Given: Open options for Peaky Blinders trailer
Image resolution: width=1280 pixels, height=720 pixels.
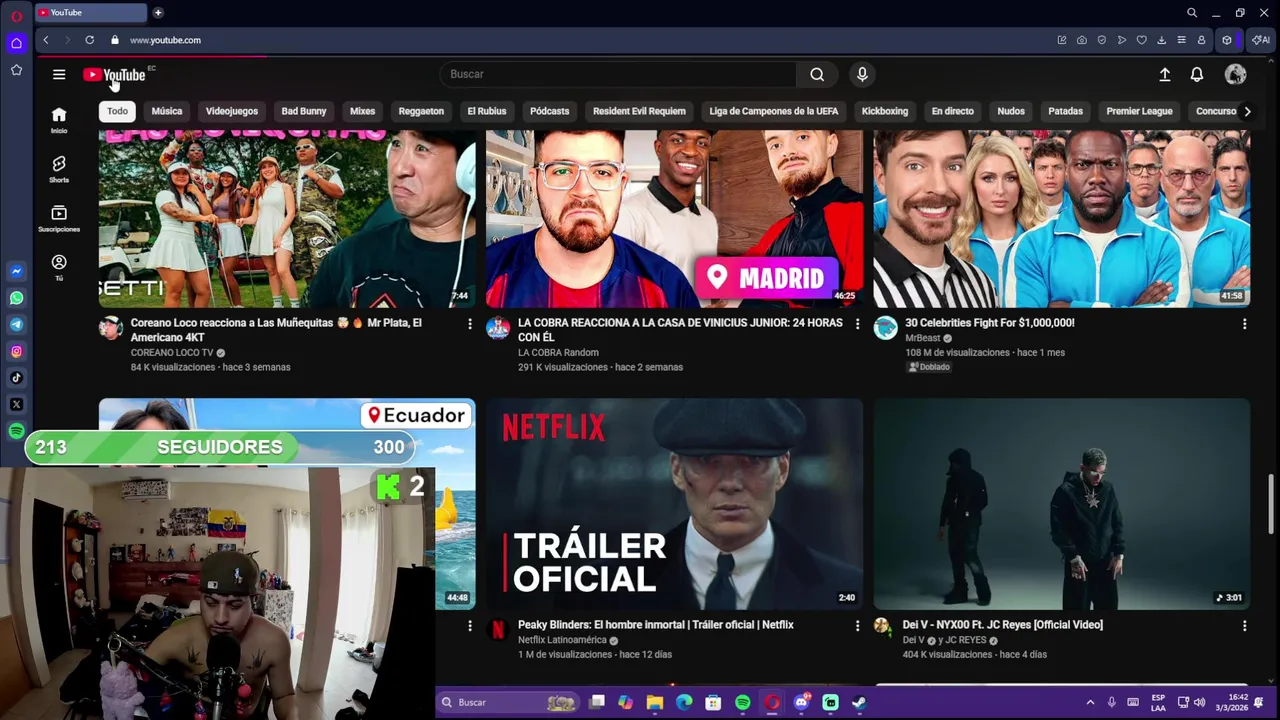Looking at the screenshot, I should click(x=857, y=626).
